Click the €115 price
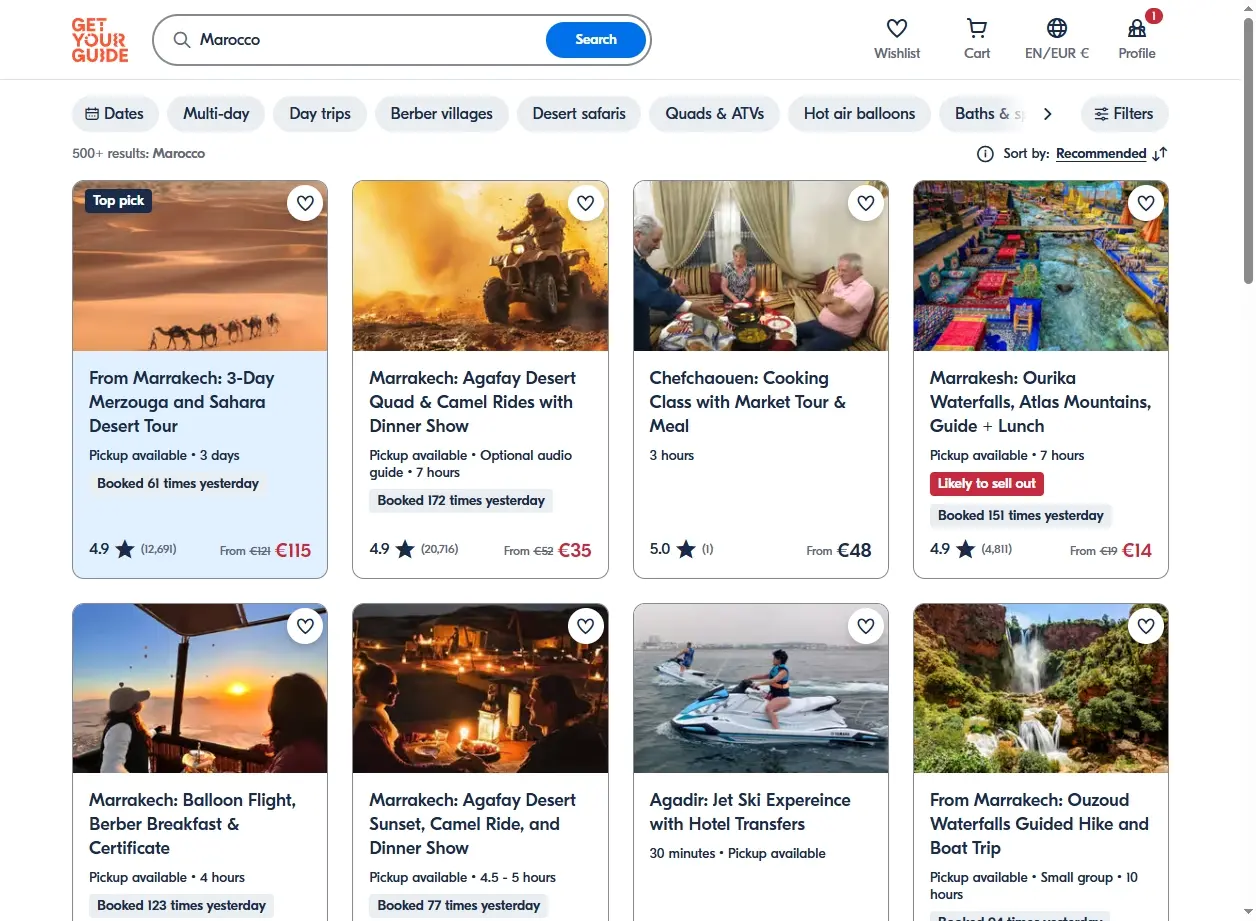The width and height of the screenshot is (1256, 921). [x=294, y=549]
